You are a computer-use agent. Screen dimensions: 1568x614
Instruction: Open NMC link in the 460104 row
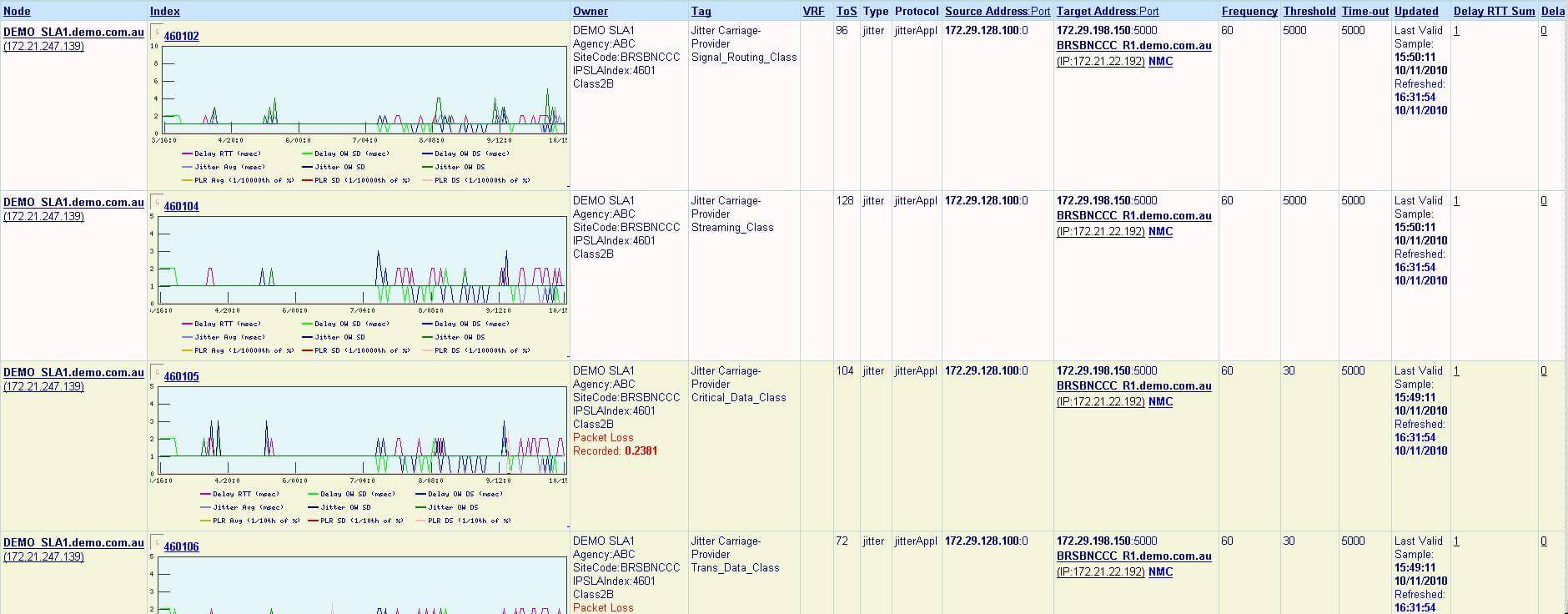1161,231
